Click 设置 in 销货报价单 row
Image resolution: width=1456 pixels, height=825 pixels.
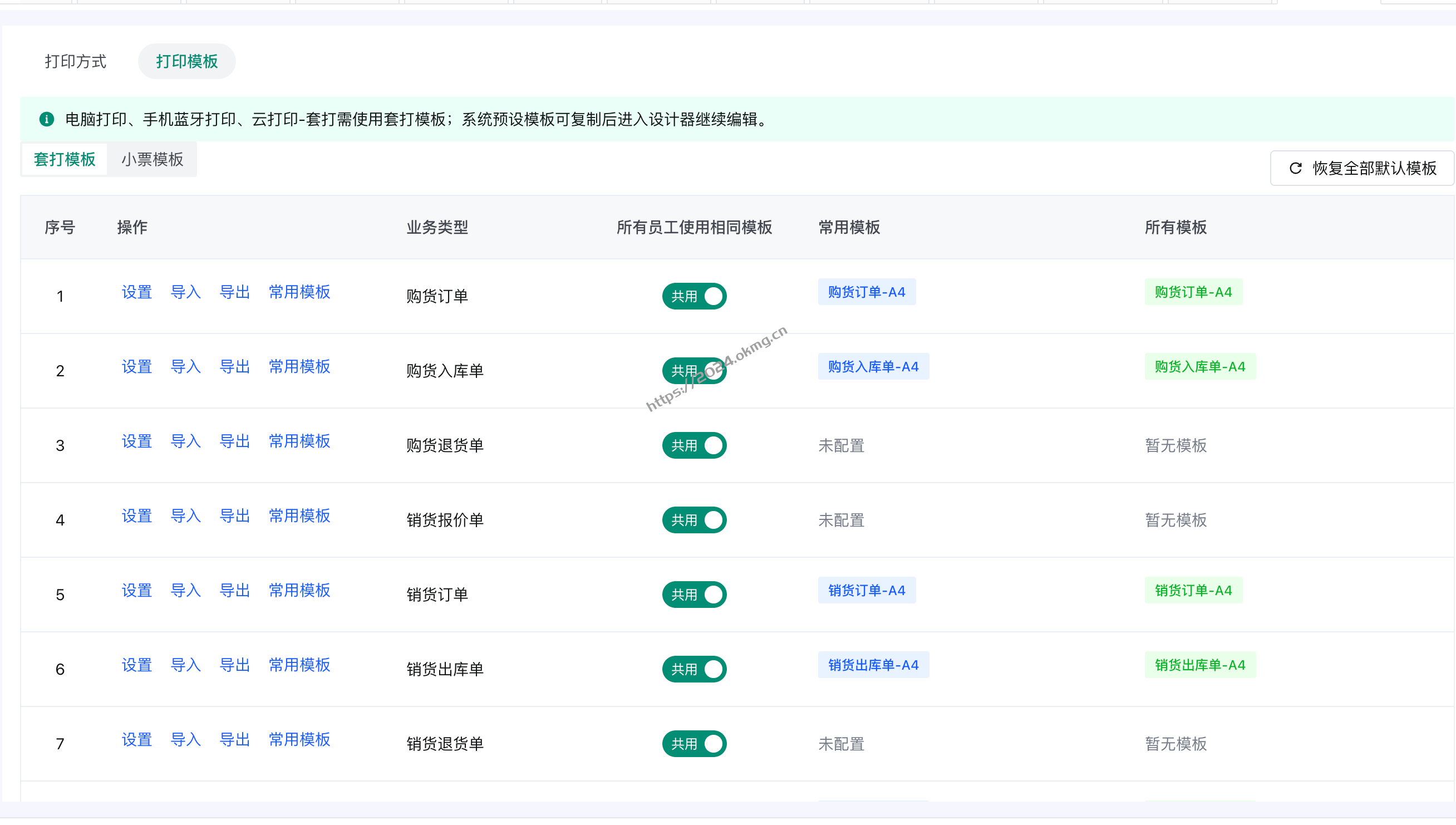(136, 515)
